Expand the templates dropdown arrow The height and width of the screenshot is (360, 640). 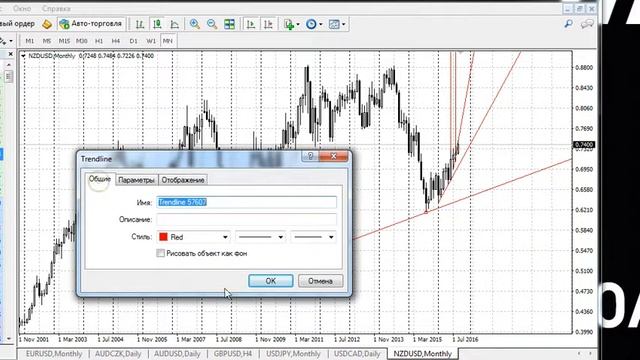pyautogui.click(x=343, y=24)
